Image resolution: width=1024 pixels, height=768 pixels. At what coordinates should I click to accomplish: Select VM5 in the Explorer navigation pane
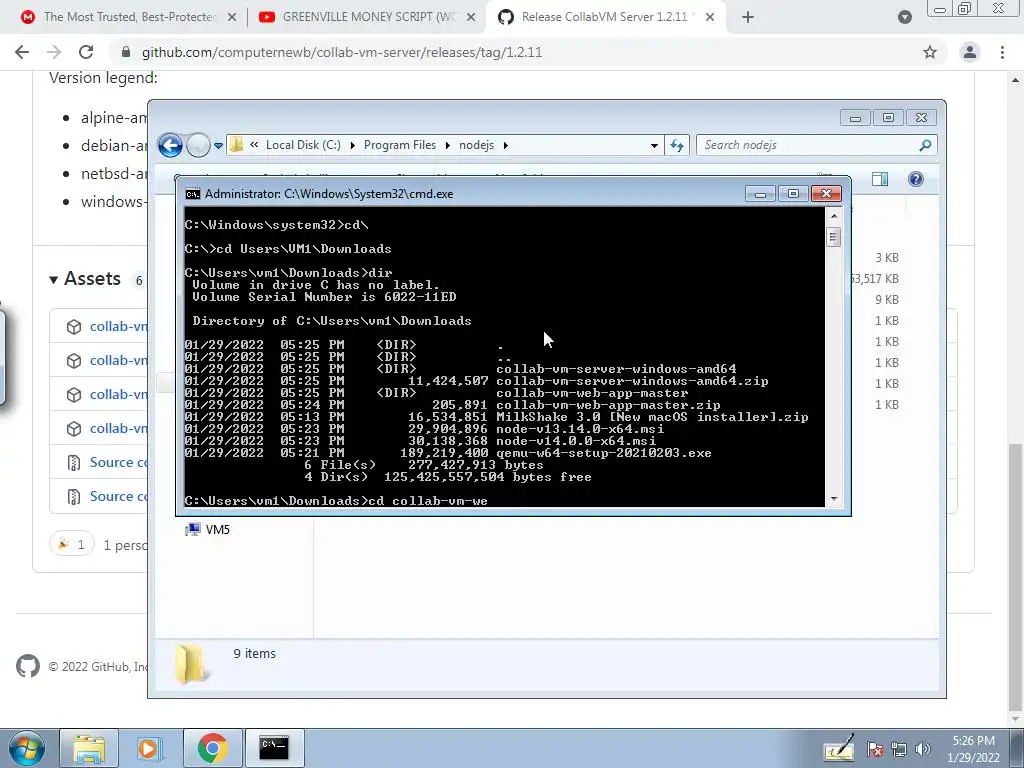[x=208, y=530]
